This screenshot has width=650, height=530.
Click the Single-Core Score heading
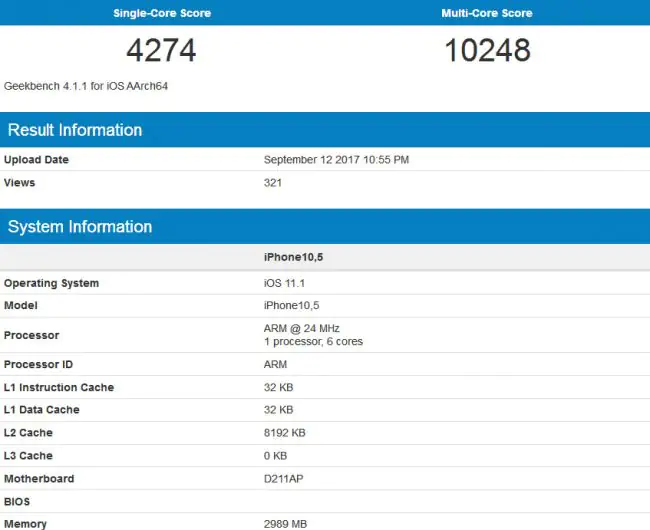[x=162, y=13]
